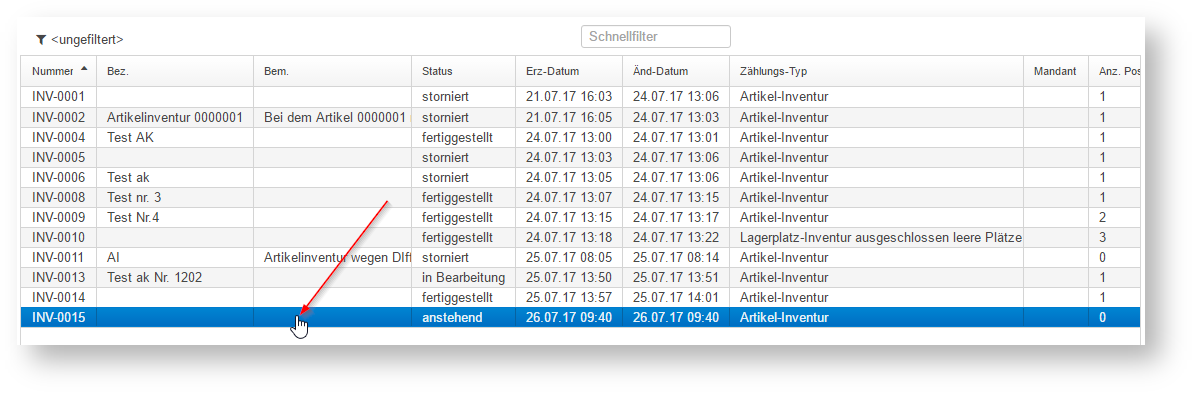Click the 'Test ak Nr. 1202' cell
The width and height of the screenshot is (1193, 393).
[x=175, y=277]
